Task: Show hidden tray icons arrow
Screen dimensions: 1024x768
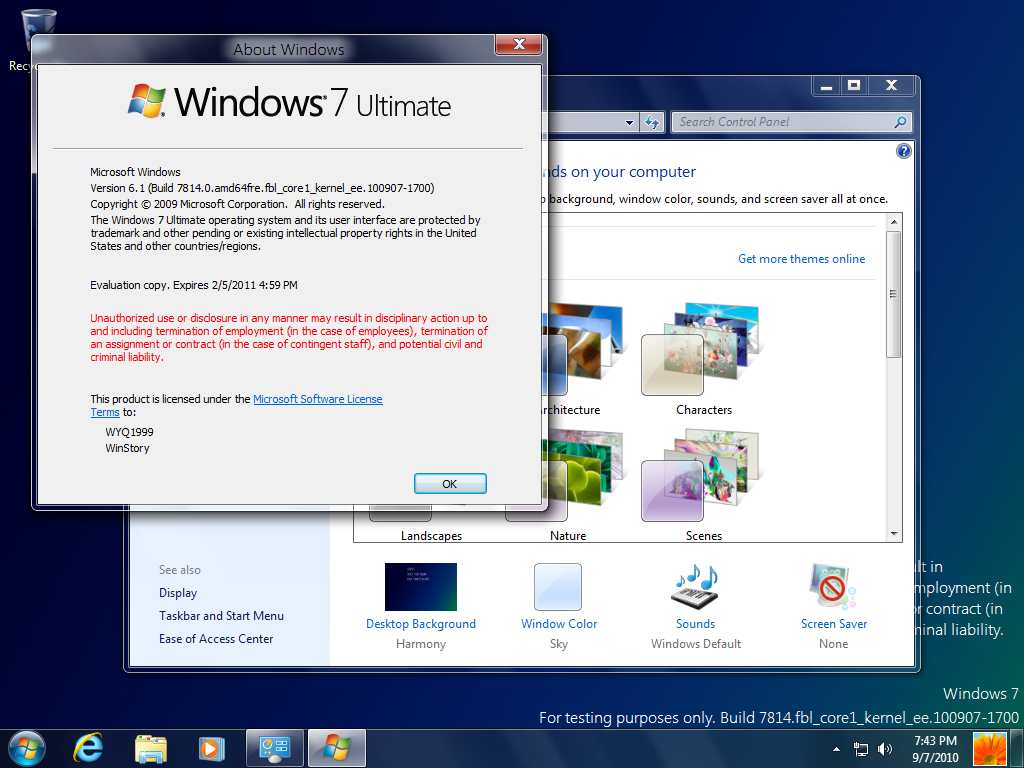Action: [837, 749]
